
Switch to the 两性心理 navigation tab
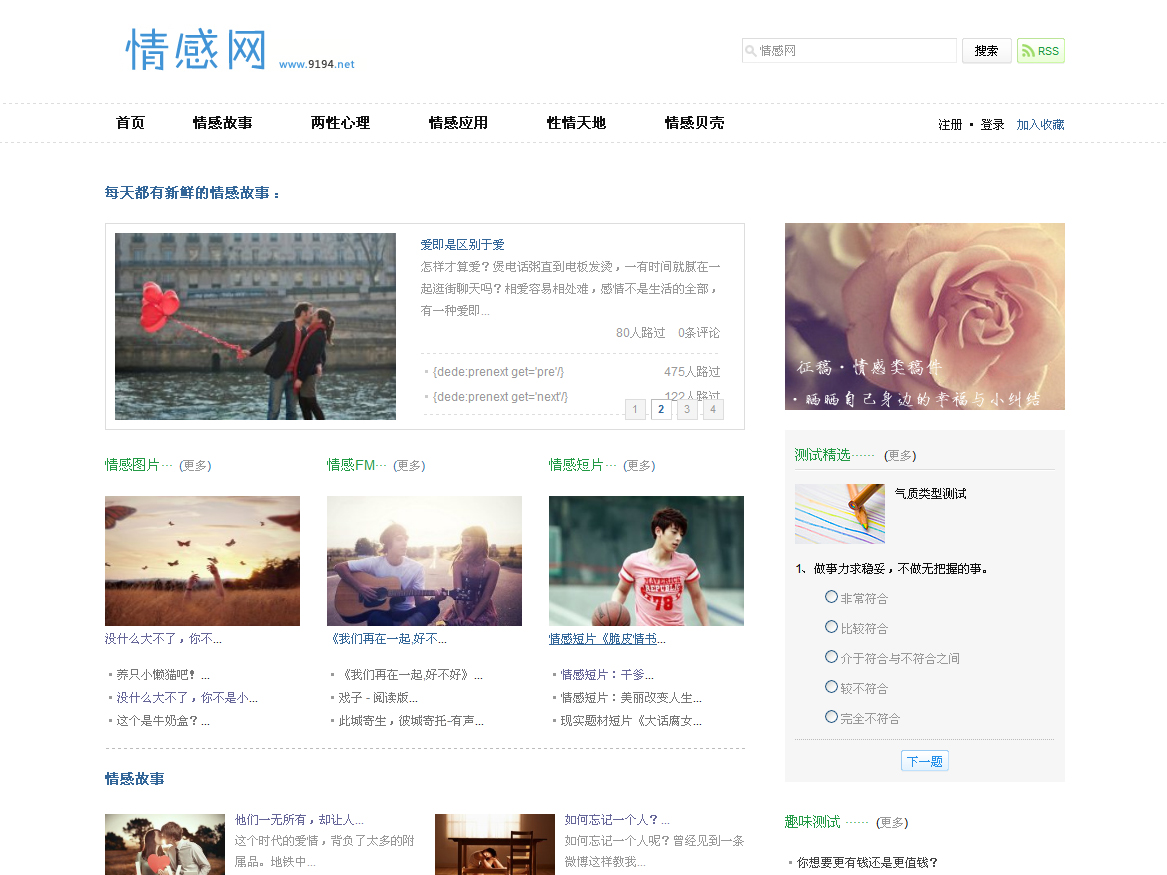click(340, 123)
